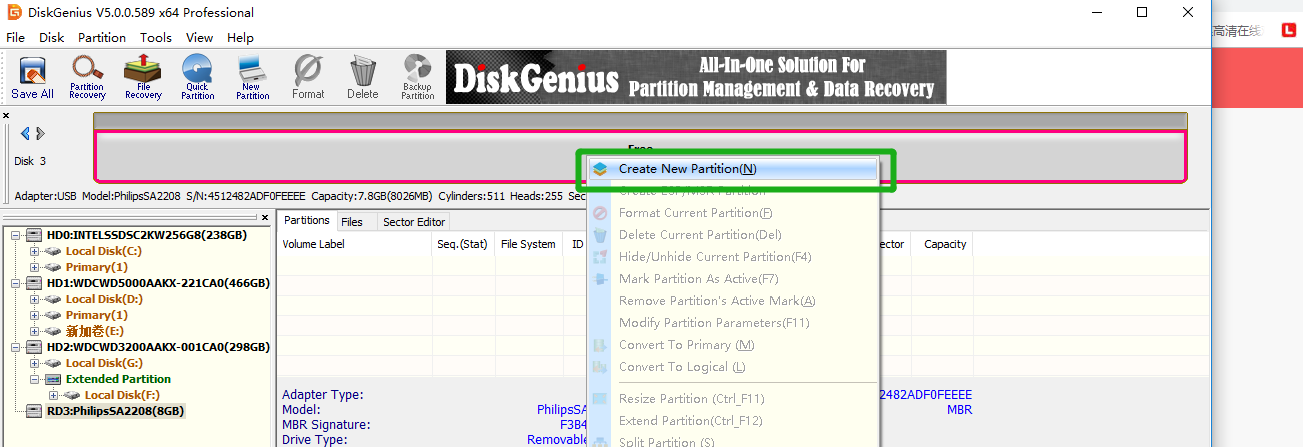Close the disk tree panel with x

click(x=264, y=217)
